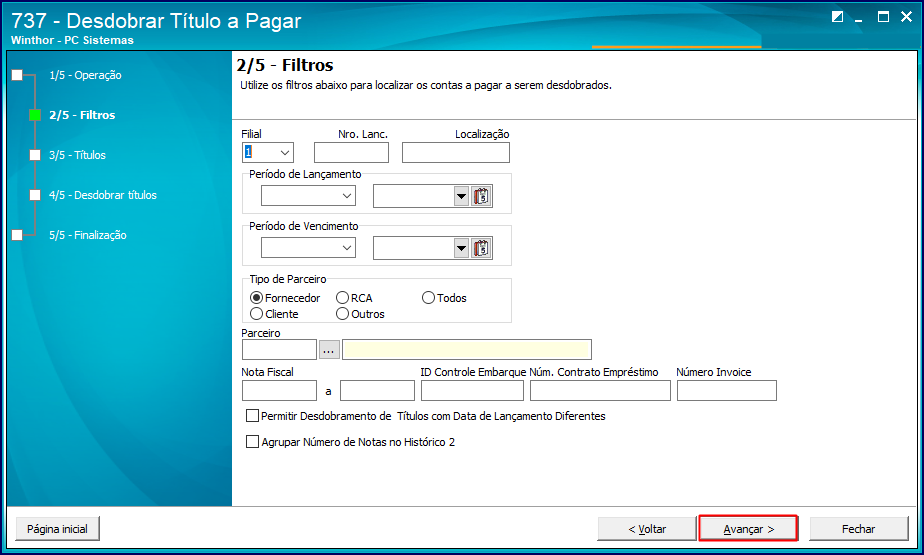This screenshot has height=555, width=924.
Task: Click the Página inicial button
Action: point(57,529)
